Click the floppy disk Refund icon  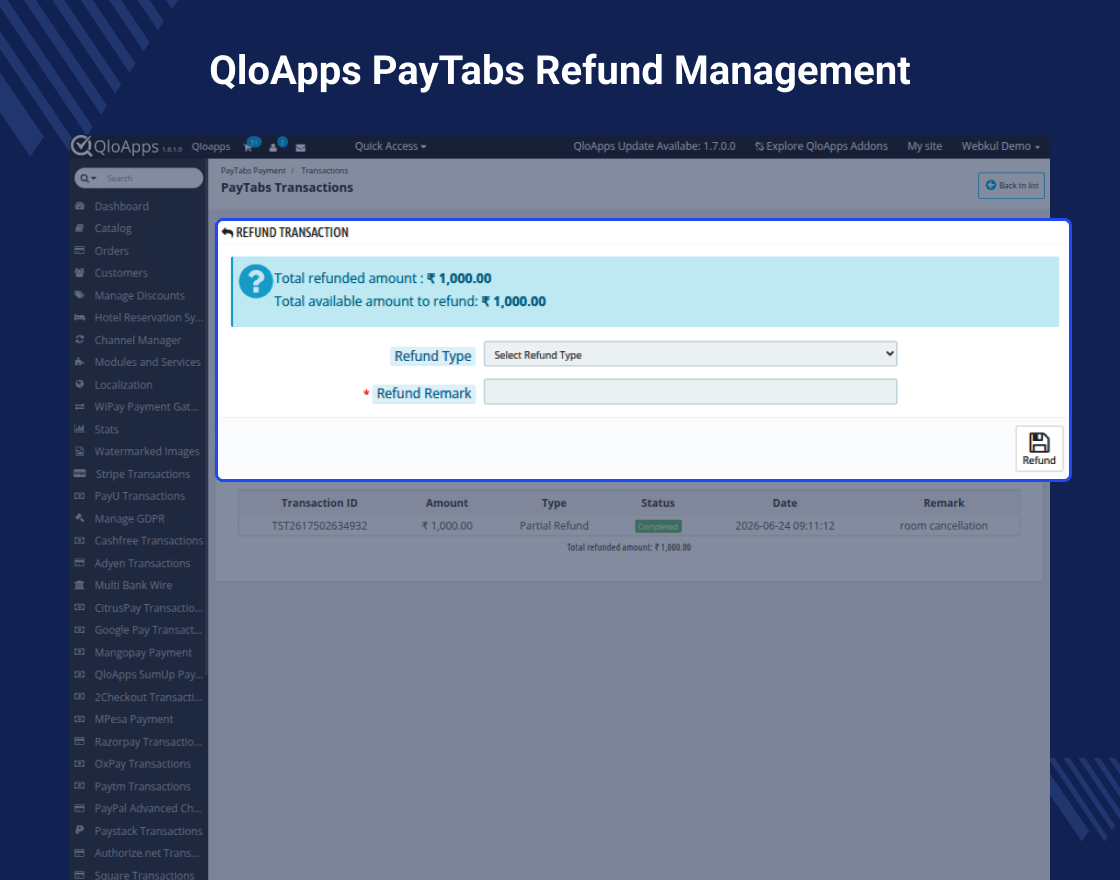pos(1039,442)
